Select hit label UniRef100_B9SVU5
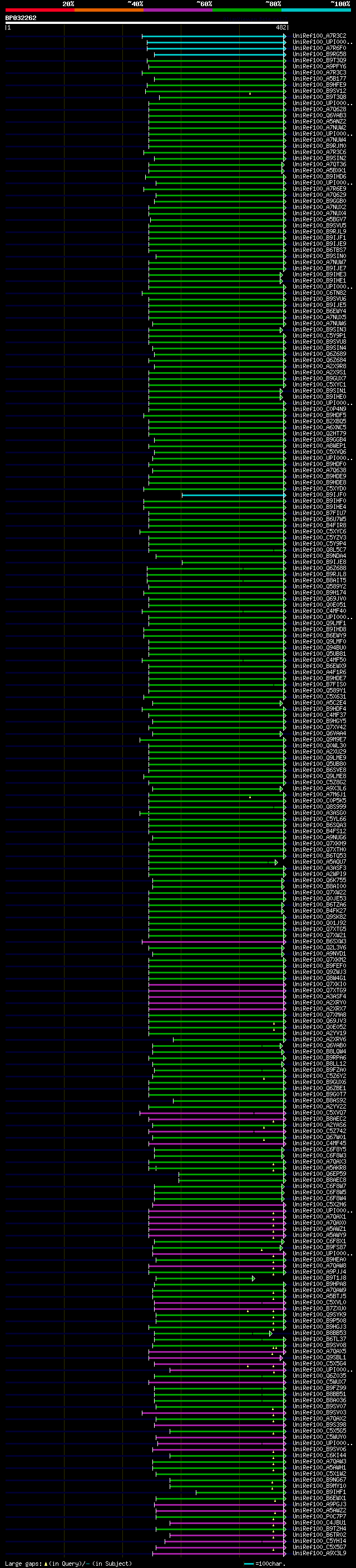The width and height of the screenshot is (356, 1568). click(x=319, y=225)
